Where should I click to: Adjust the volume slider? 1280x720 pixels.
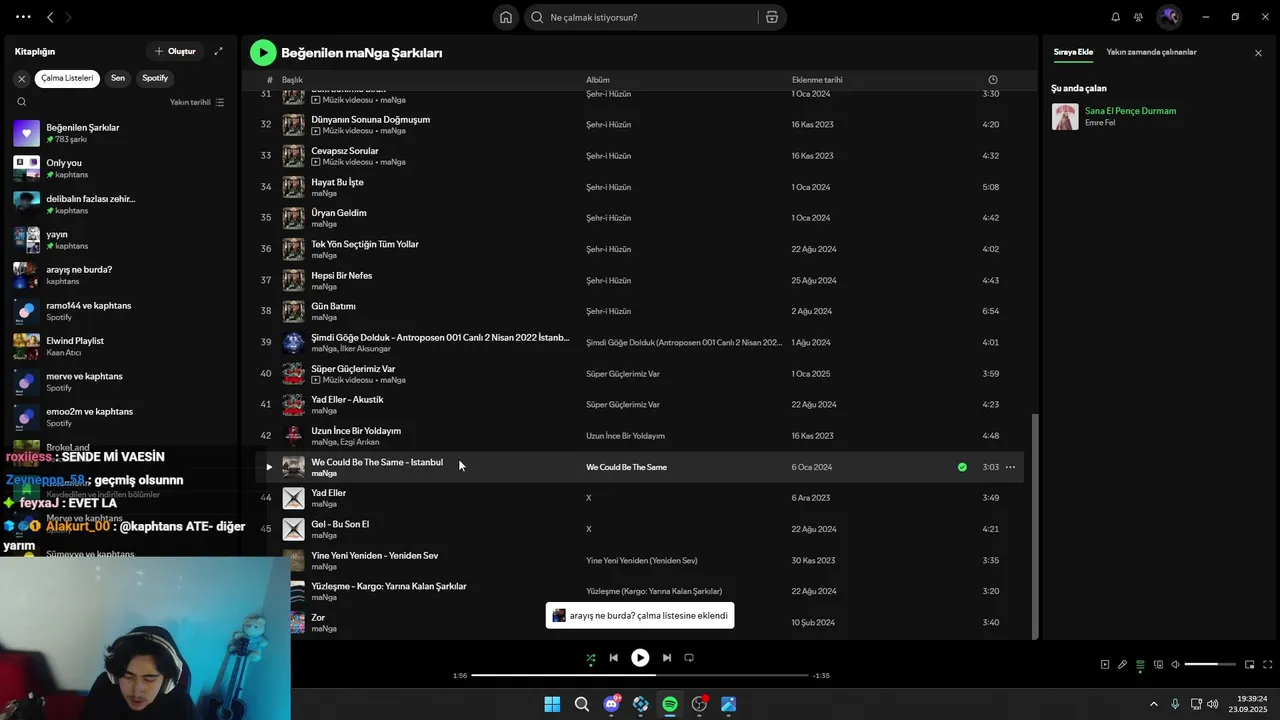pos(1211,664)
